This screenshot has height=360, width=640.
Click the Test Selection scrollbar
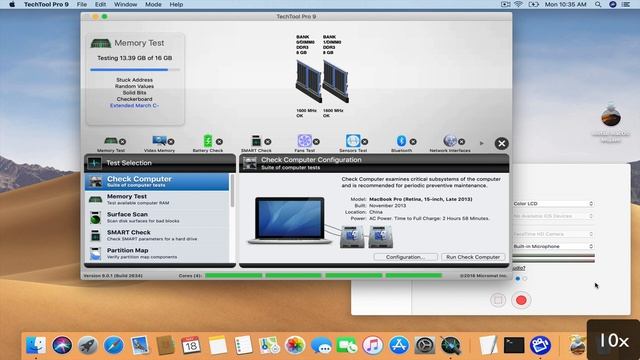point(232,191)
